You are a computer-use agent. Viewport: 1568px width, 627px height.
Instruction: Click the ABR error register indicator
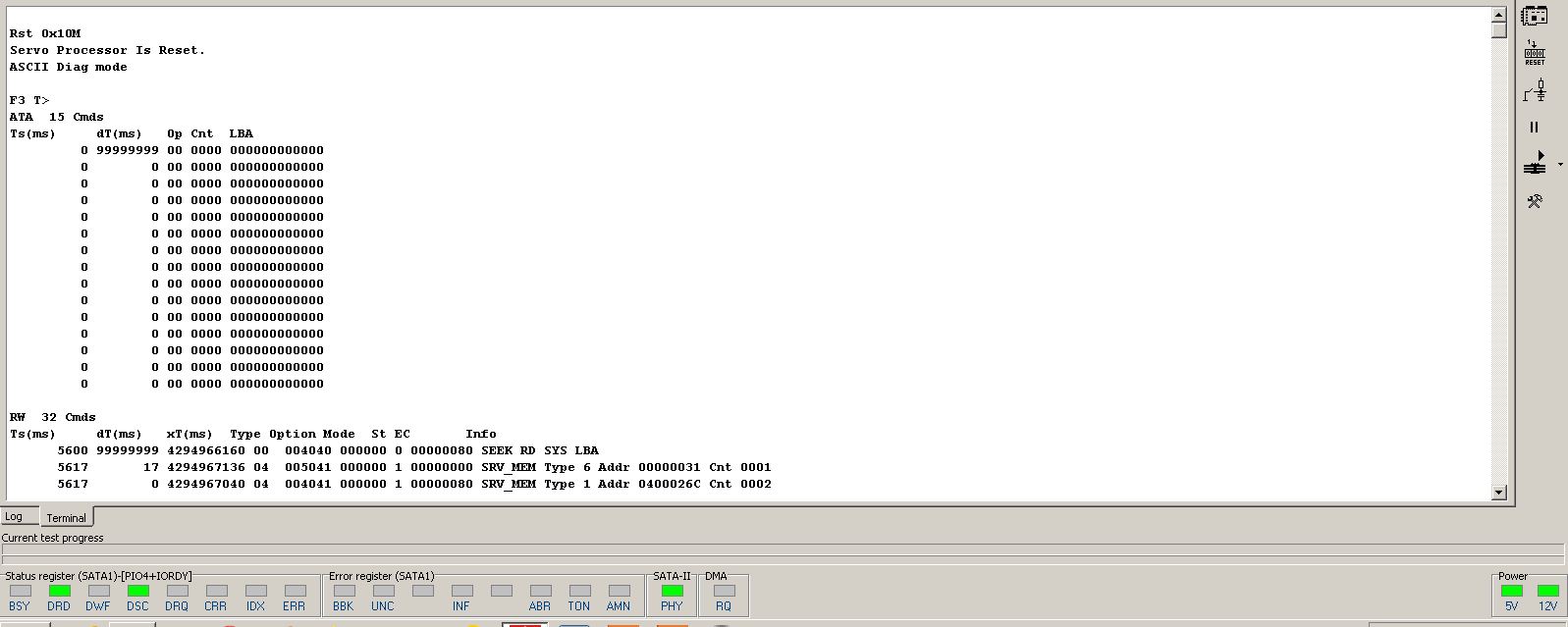541,591
